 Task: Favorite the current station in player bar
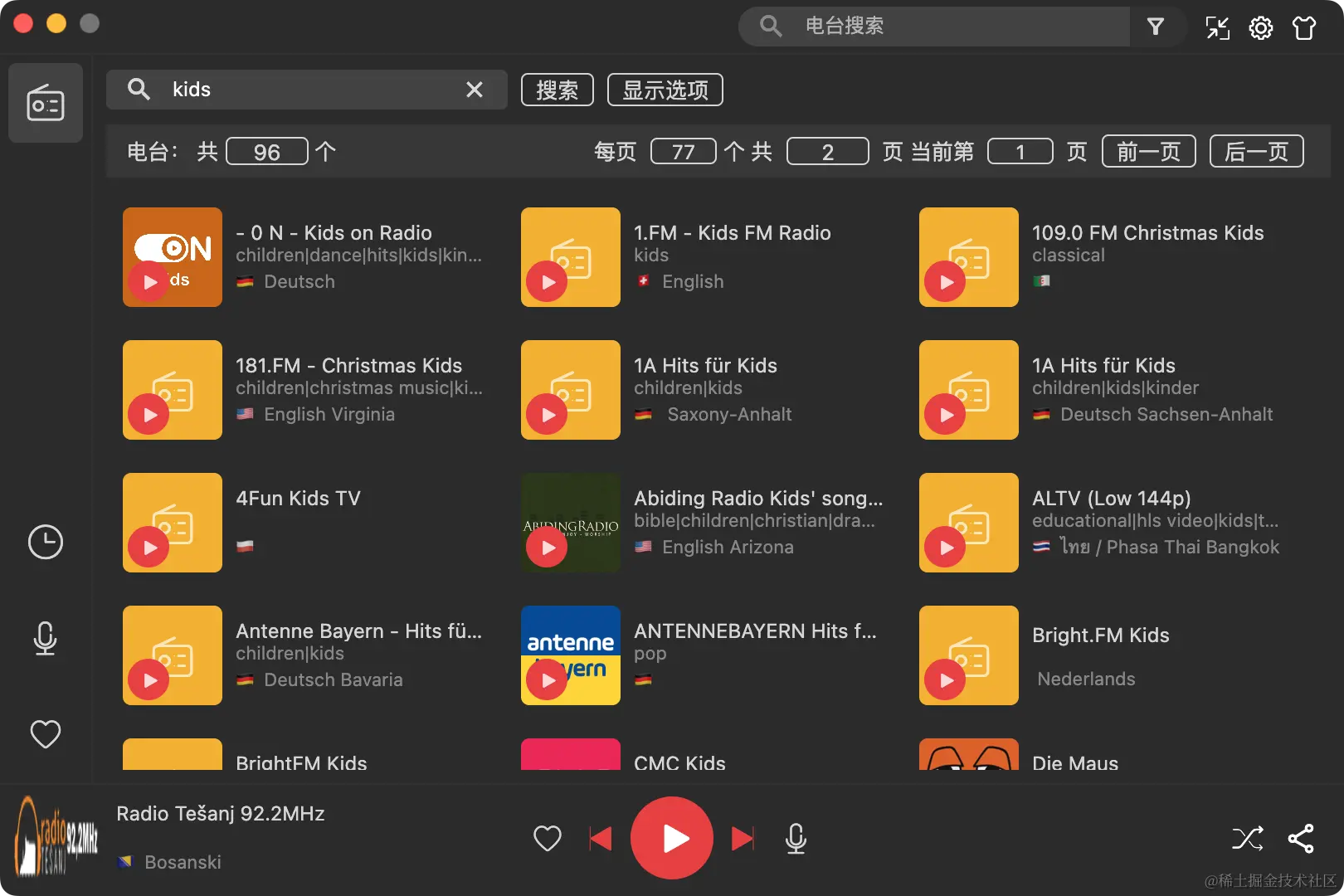548,838
